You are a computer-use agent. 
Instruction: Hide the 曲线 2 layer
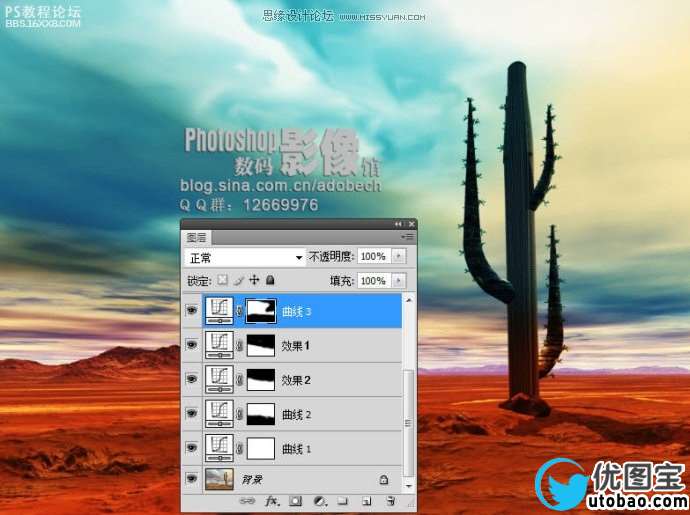[191, 413]
